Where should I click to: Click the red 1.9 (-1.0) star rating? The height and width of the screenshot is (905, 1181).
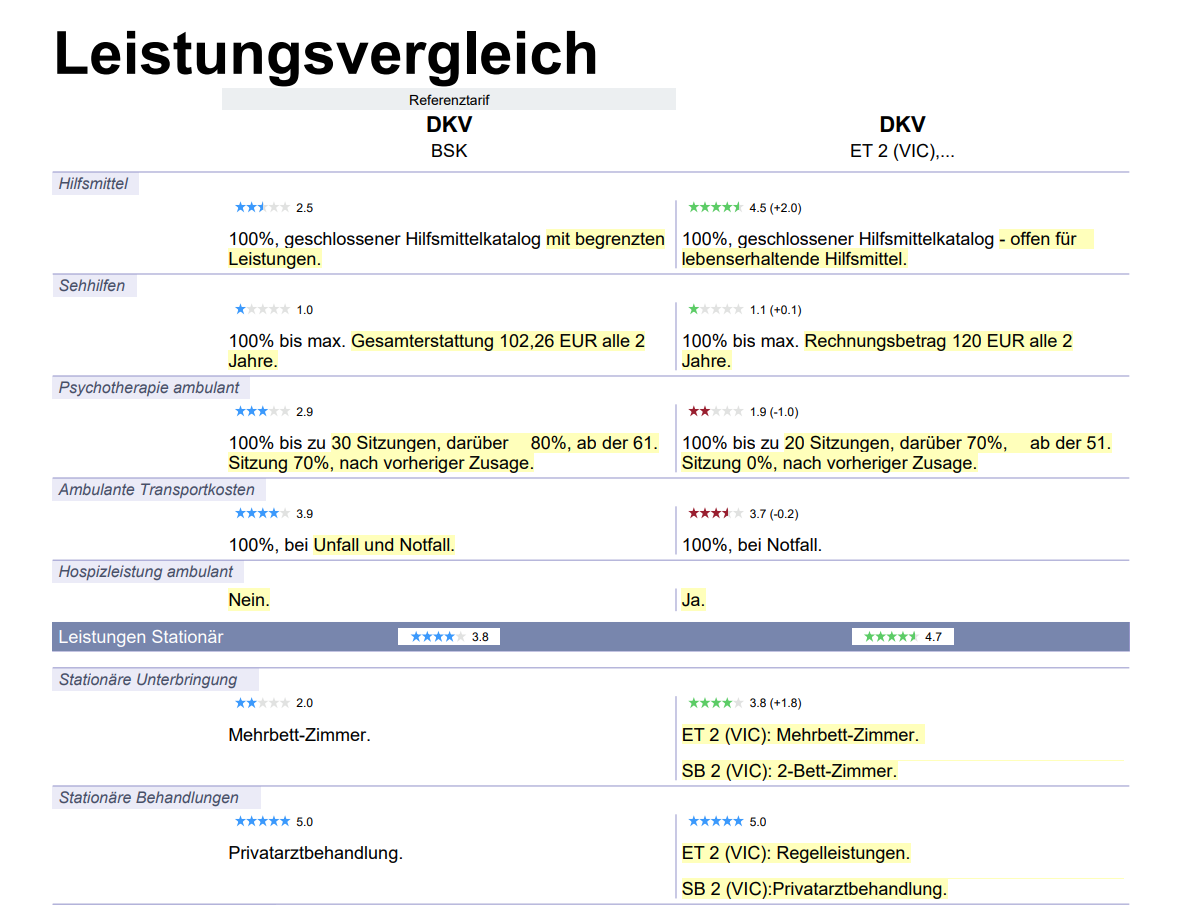tap(743, 411)
